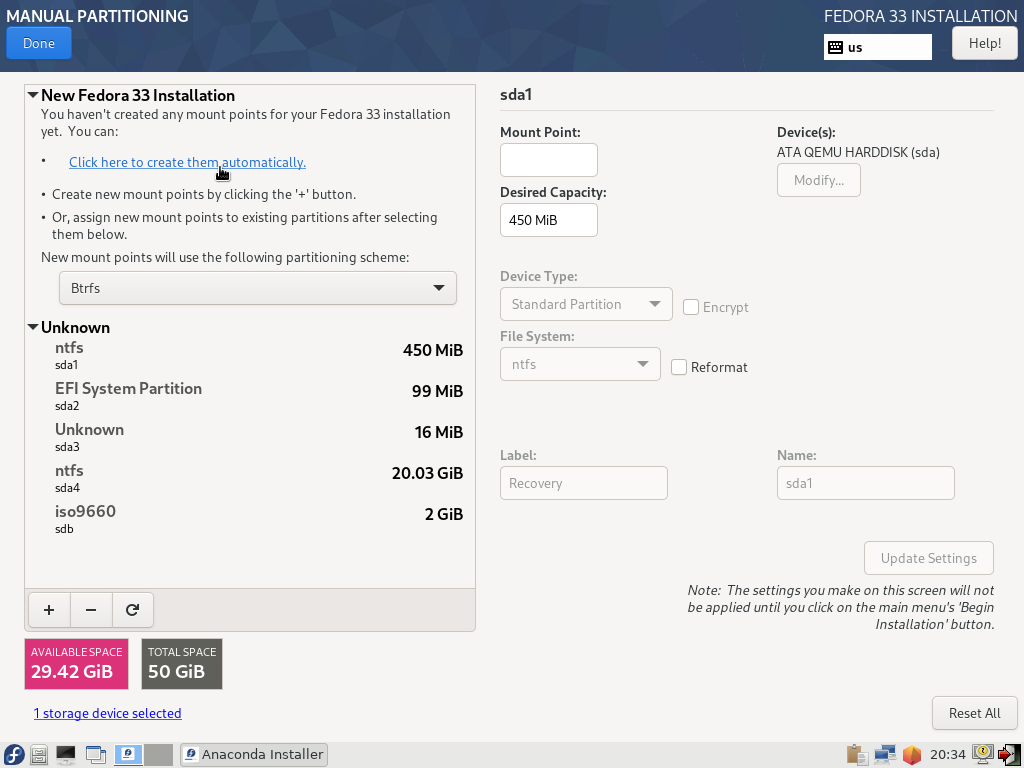The height and width of the screenshot is (768, 1024).
Task: Click the Done button
Action: [39, 43]
